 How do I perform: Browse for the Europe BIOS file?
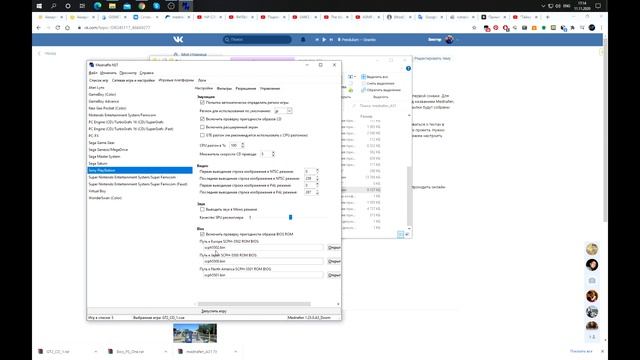point(334,248)
